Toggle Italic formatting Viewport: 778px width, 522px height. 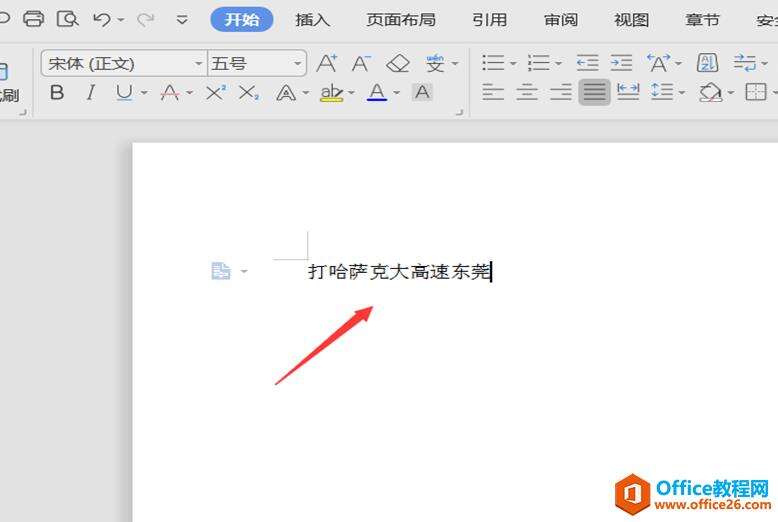point(90,92)
